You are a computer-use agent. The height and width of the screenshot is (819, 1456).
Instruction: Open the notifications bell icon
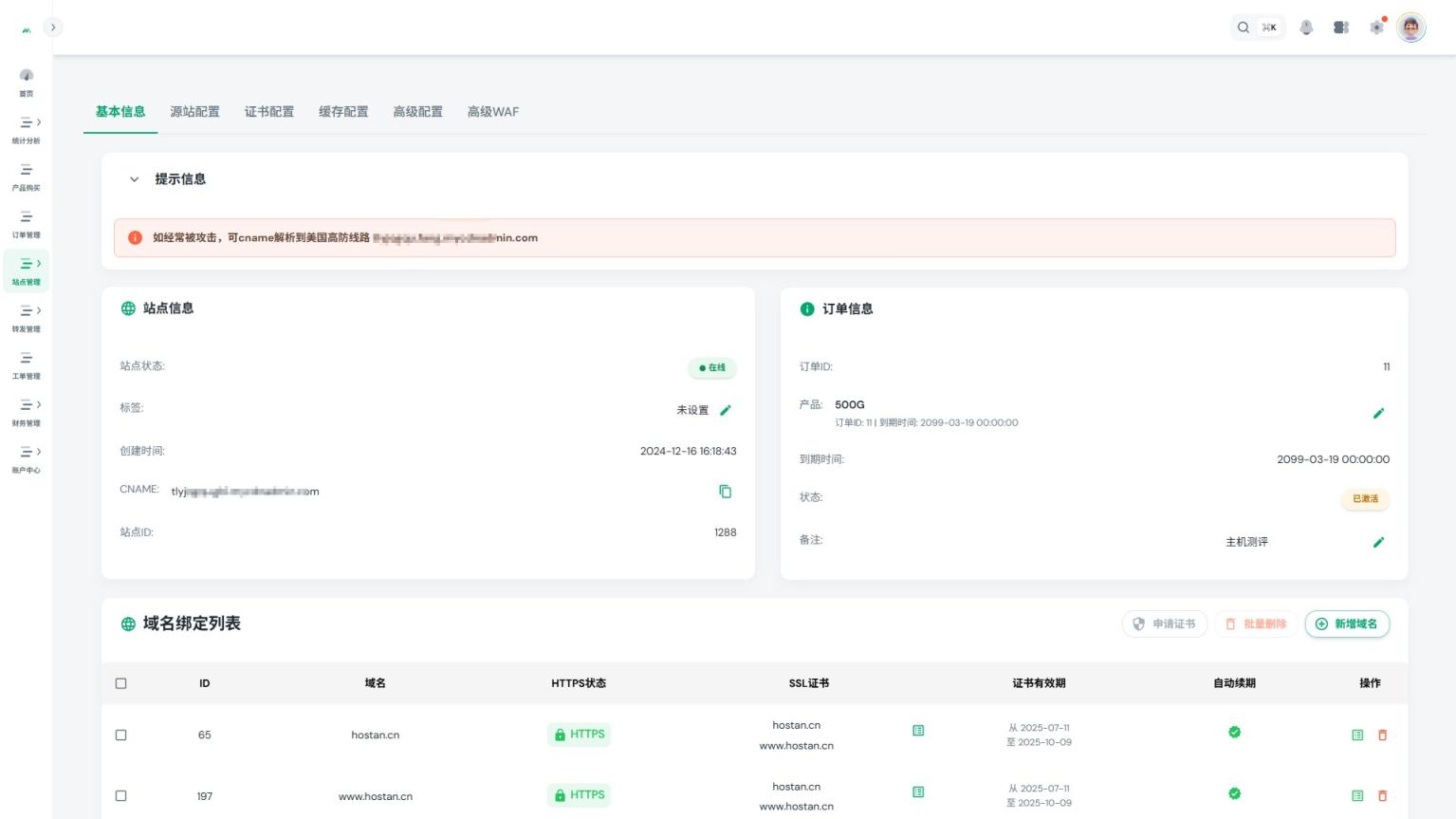1306,28
